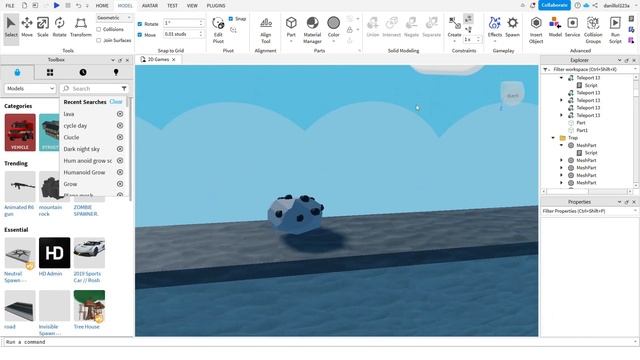640x360 pixels.
Task: Open the Color dropdown arrow
Action: [x=333, y=41]
